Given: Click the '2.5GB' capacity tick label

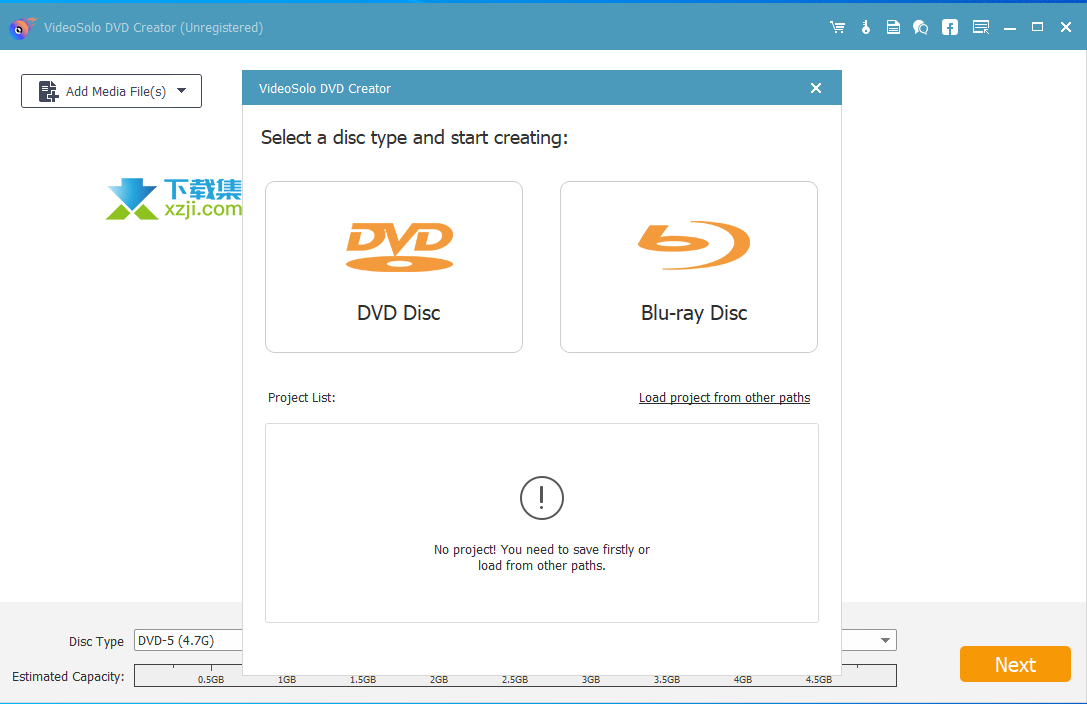Looking at the screenshot, I should point(515,680).
